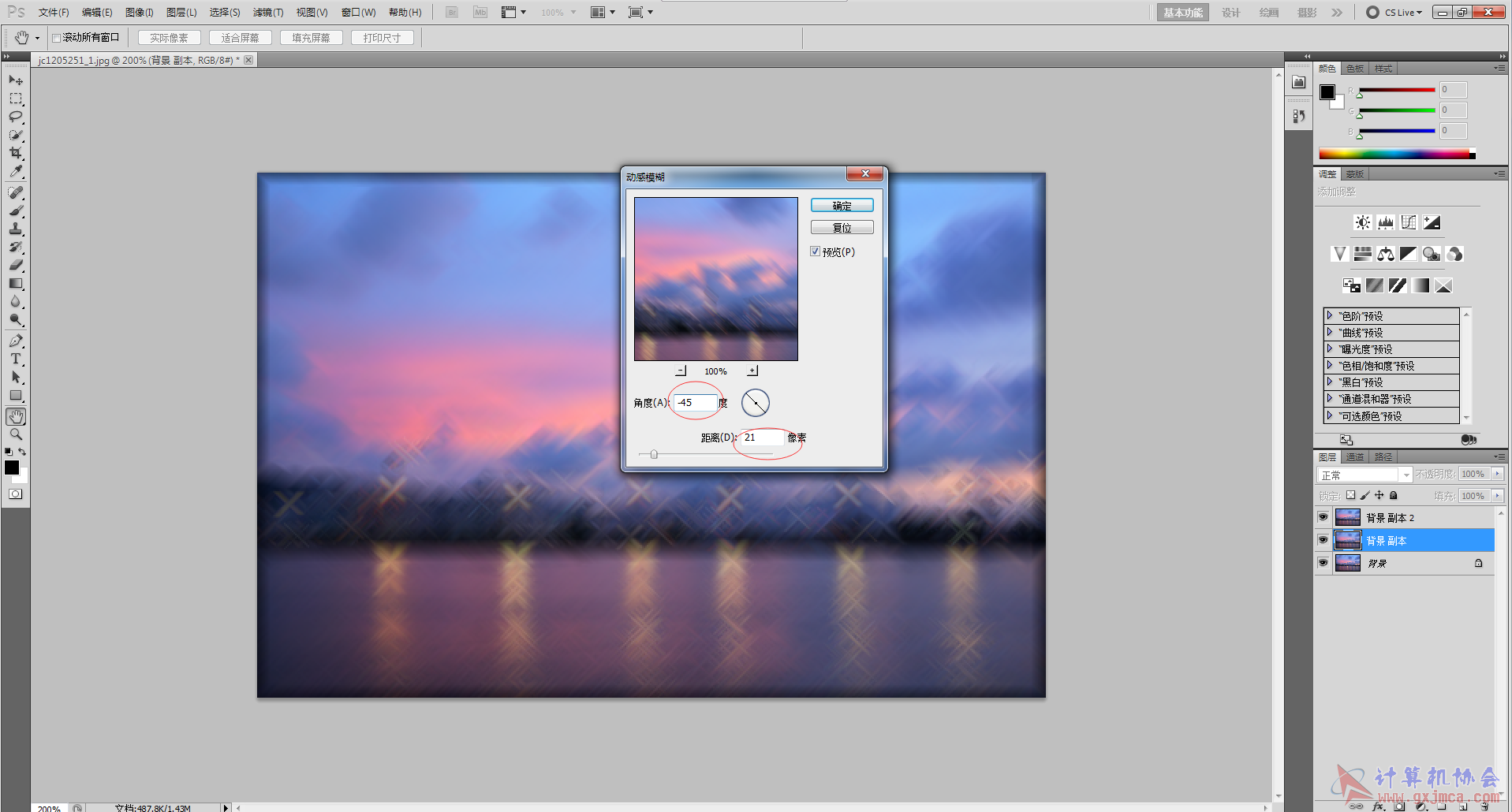Switch to the 通道 channels tab

coord(1355,457)
